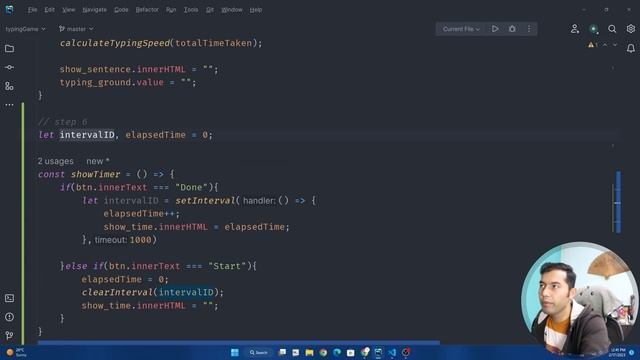Viewport: 640px width, 360px height.
Task: Open Visual Studio Code from the taskbar
Action: (x=392, y=352)
